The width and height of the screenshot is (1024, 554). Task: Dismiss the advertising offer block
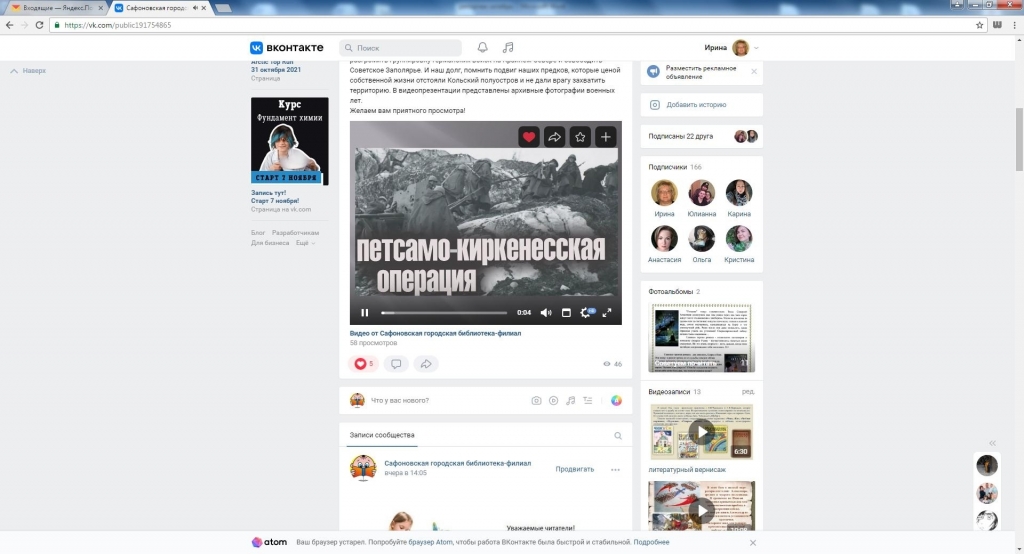click(x=754, y=72)
